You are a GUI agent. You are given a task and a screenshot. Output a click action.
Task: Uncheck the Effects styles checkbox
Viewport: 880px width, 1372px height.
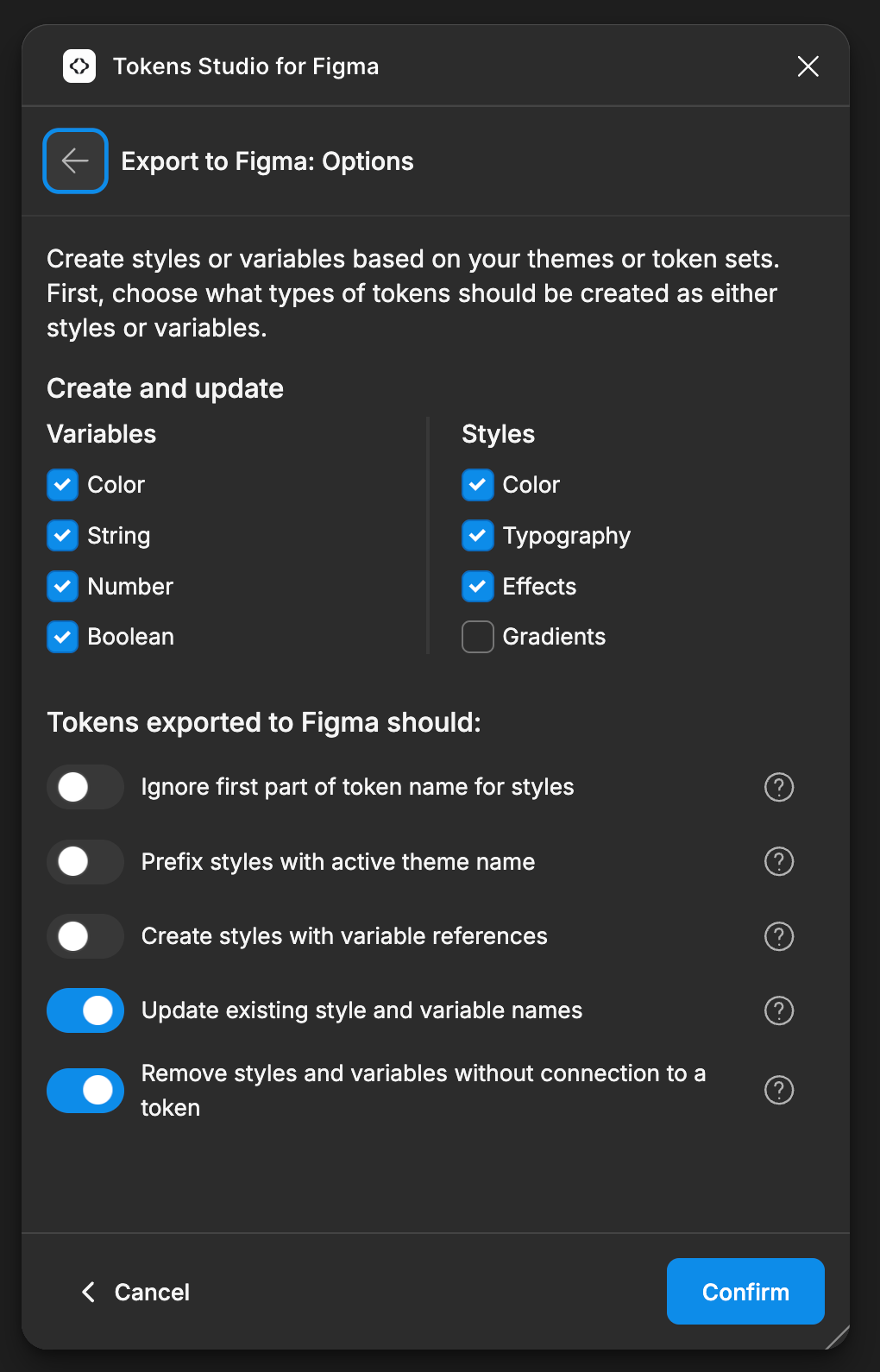(478, 587)
